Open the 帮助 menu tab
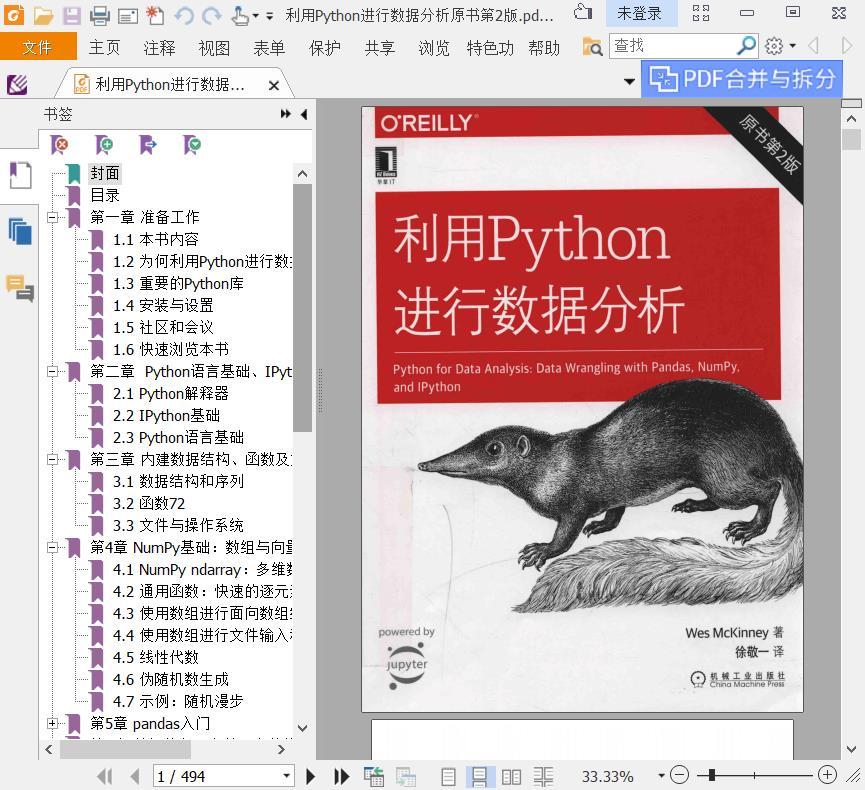Image resolution: width=865 pixels, height=790 pixels. 544,48
